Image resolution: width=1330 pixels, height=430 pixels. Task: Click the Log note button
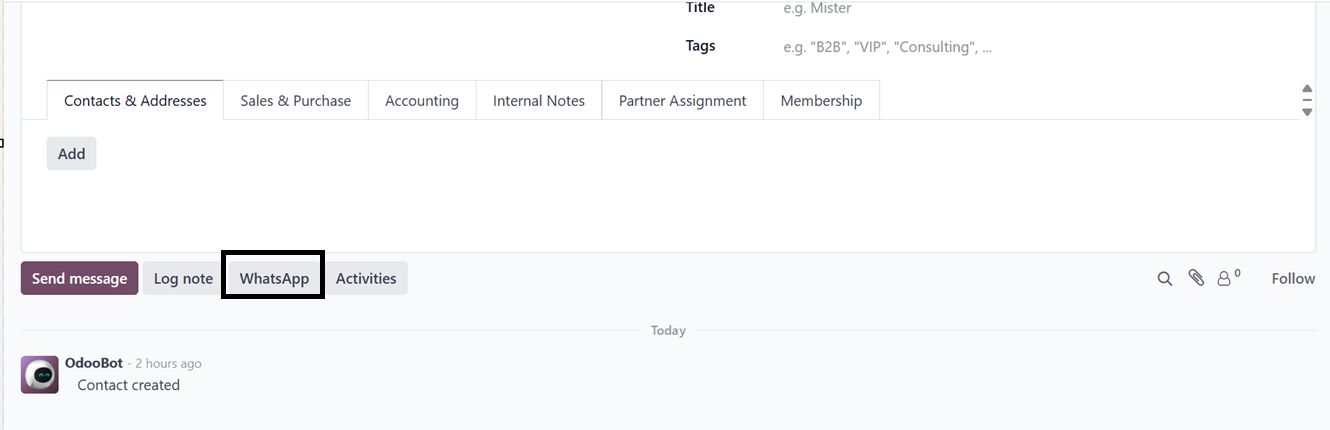(x=183, y=279)
